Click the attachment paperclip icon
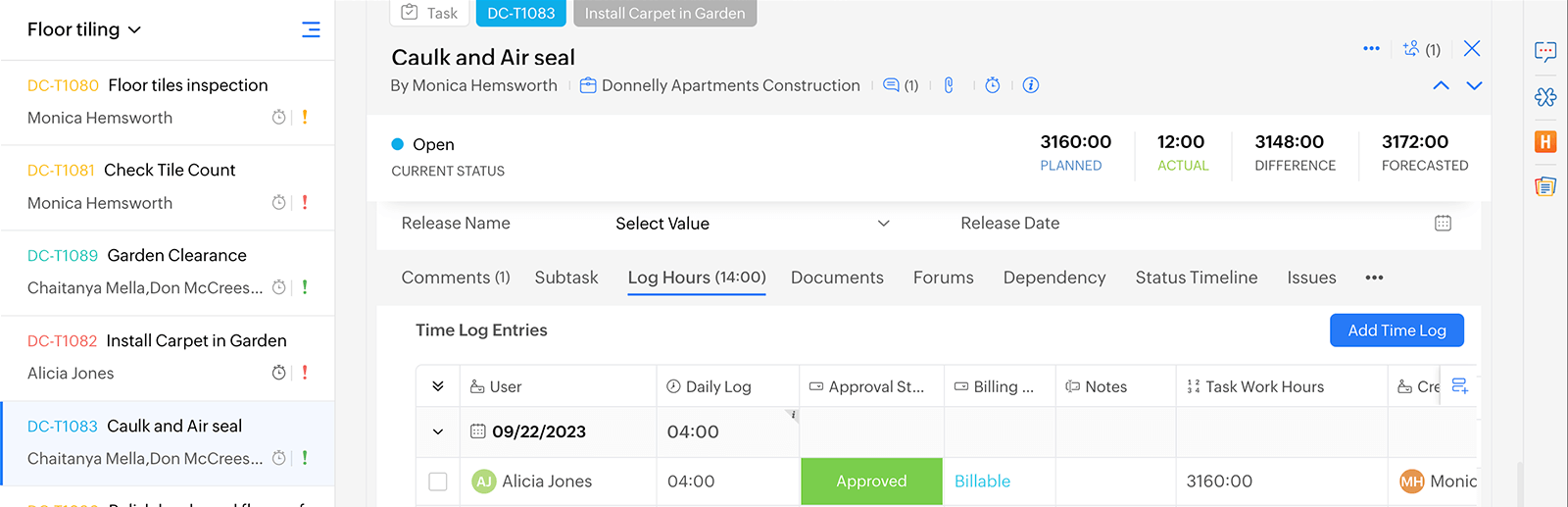Screen dimensions: 1568x507 949,85
